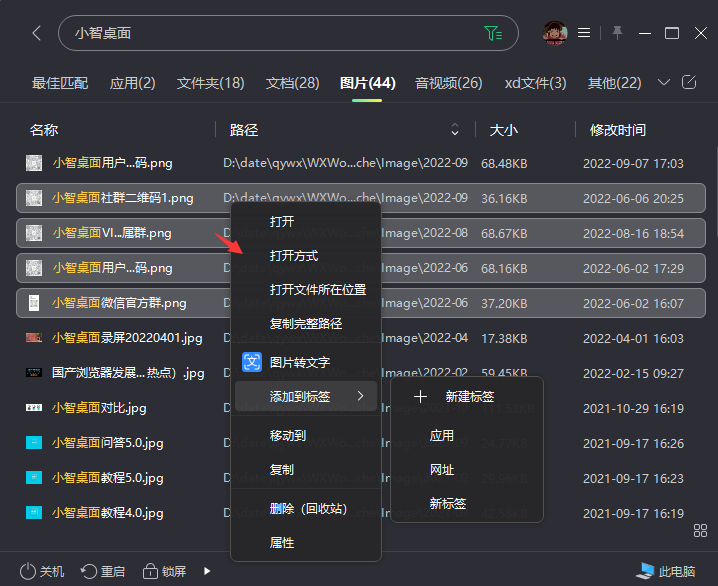
Task: Sort by 名称 column header
Action: 44,130
